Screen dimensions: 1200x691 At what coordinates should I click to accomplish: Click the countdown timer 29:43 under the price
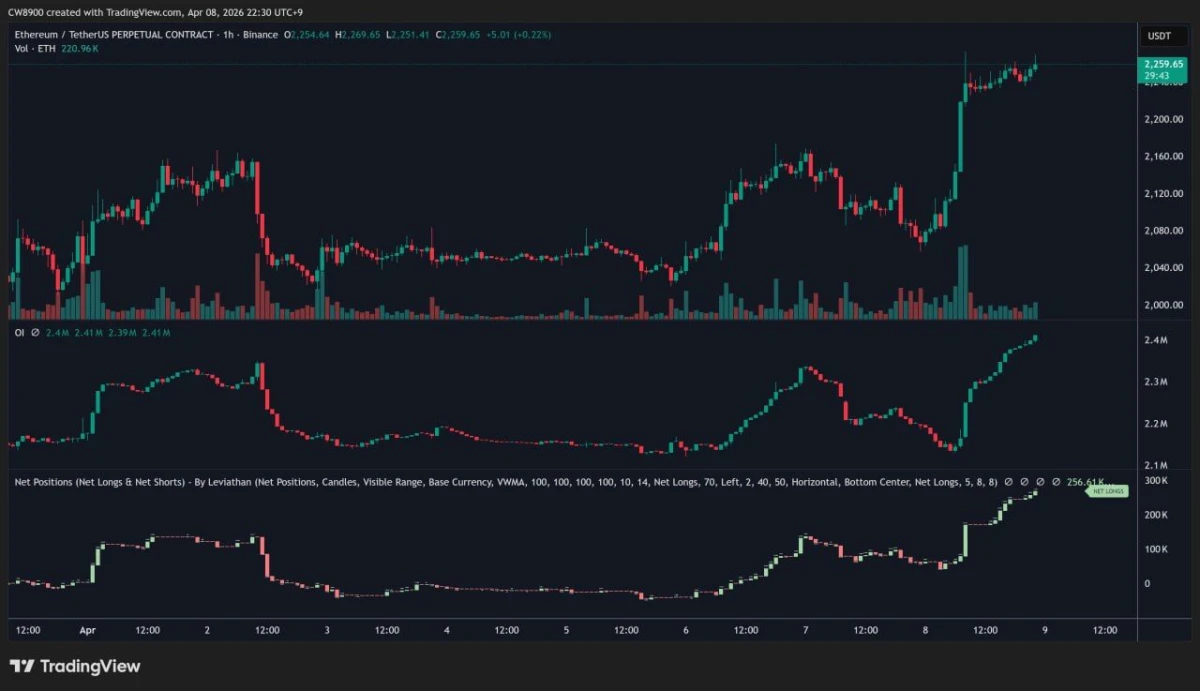coord(1155,74)
